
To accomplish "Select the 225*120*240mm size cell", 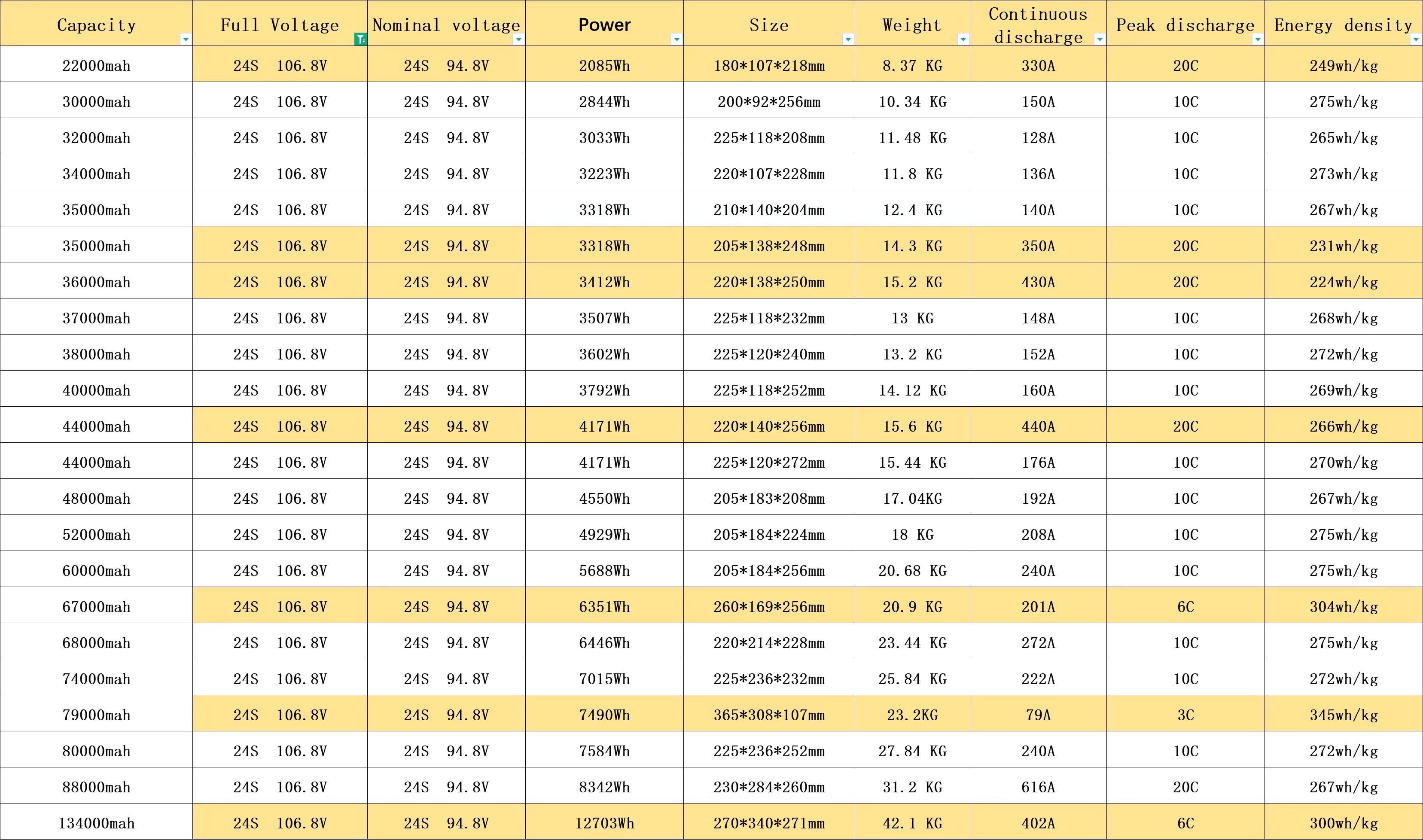I will [769, 353].
